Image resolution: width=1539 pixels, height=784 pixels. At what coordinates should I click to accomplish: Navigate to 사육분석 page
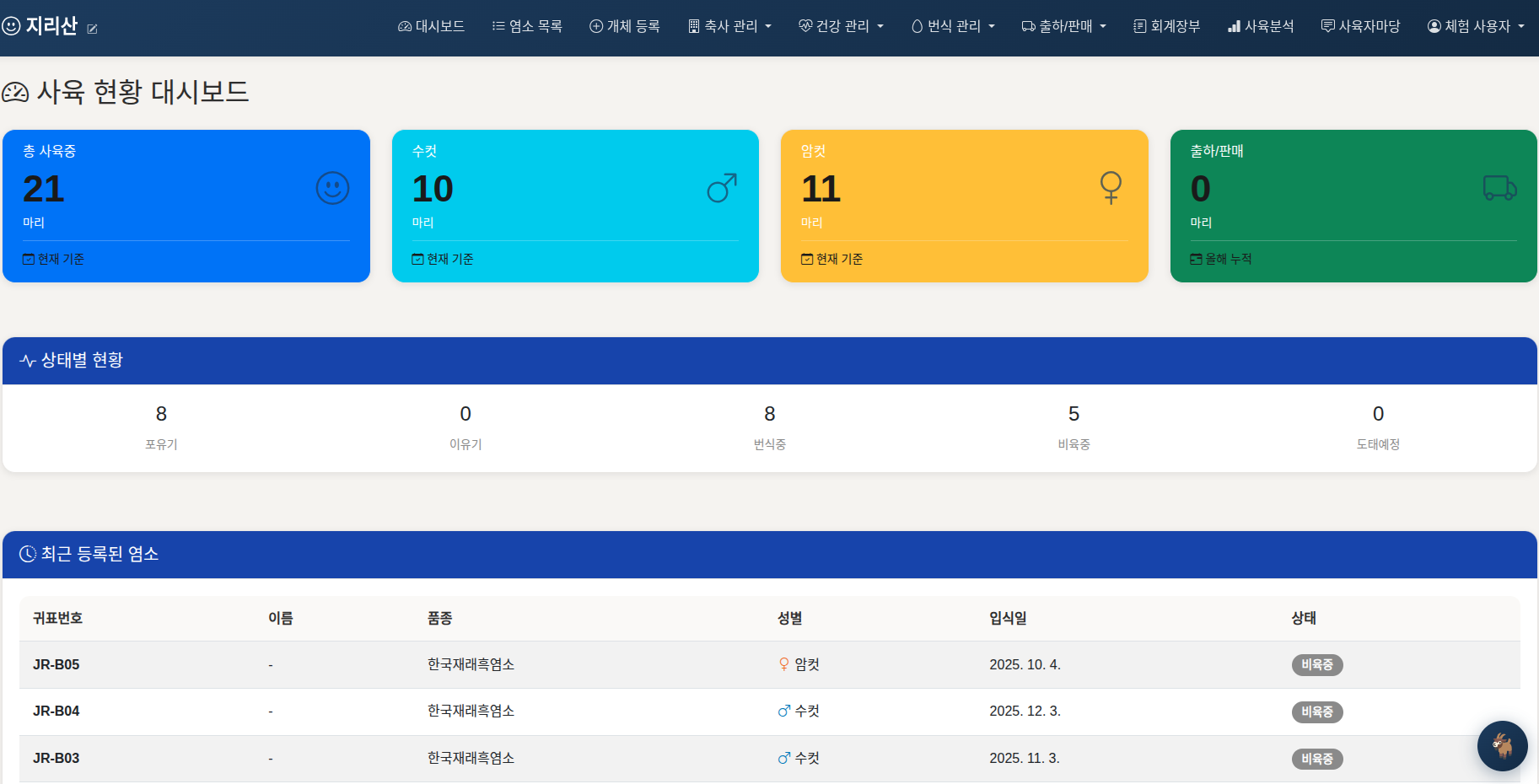click(x=1260, y=26)
